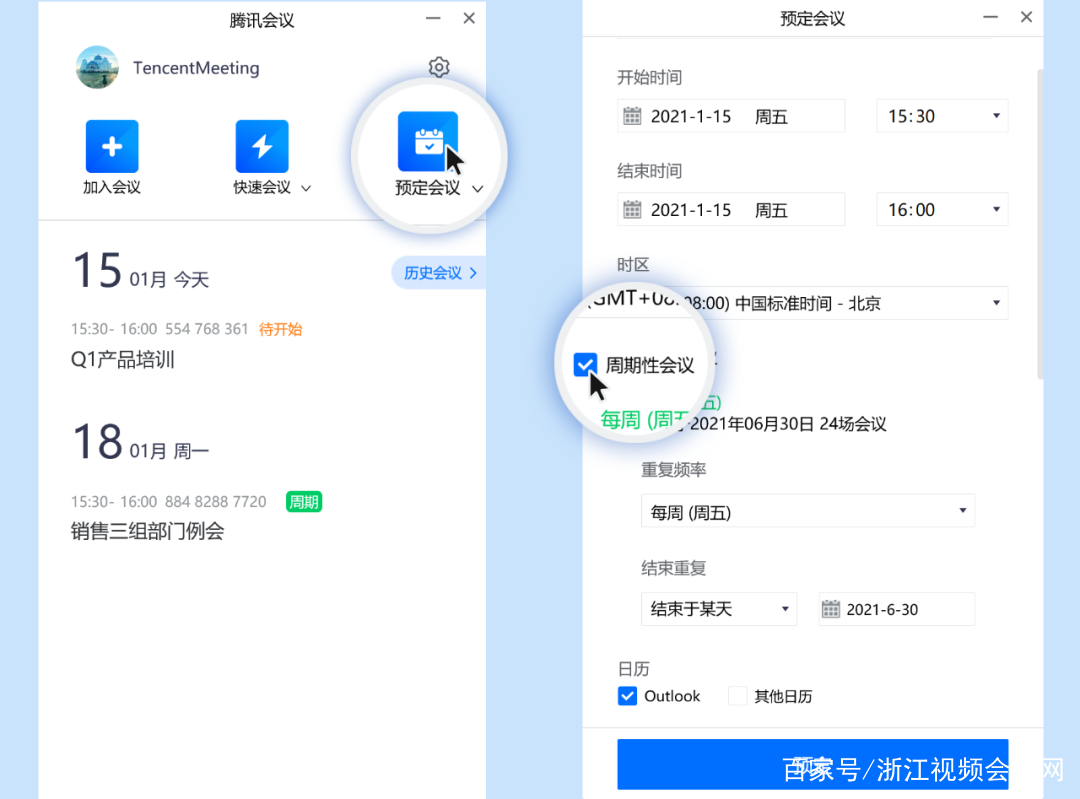1080x799 pixels.
Task: Click the end date calendar icon
Action: [632, 209]
